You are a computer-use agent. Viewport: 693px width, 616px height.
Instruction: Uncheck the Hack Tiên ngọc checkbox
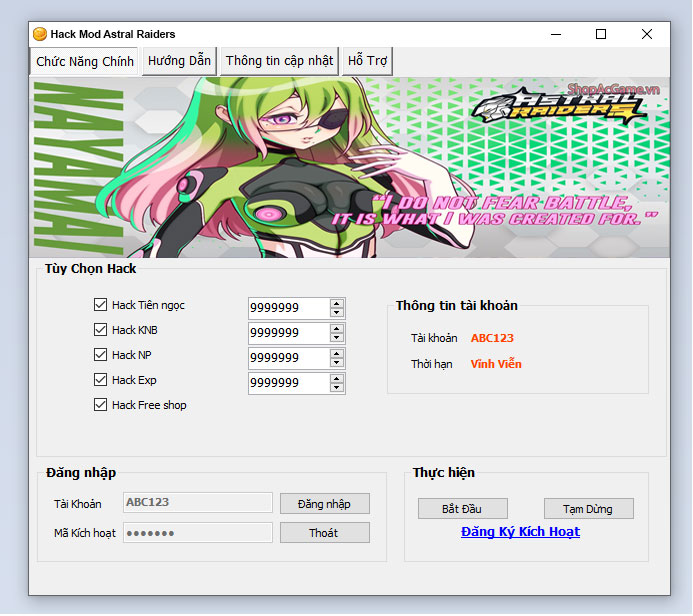tap(100, 305)
